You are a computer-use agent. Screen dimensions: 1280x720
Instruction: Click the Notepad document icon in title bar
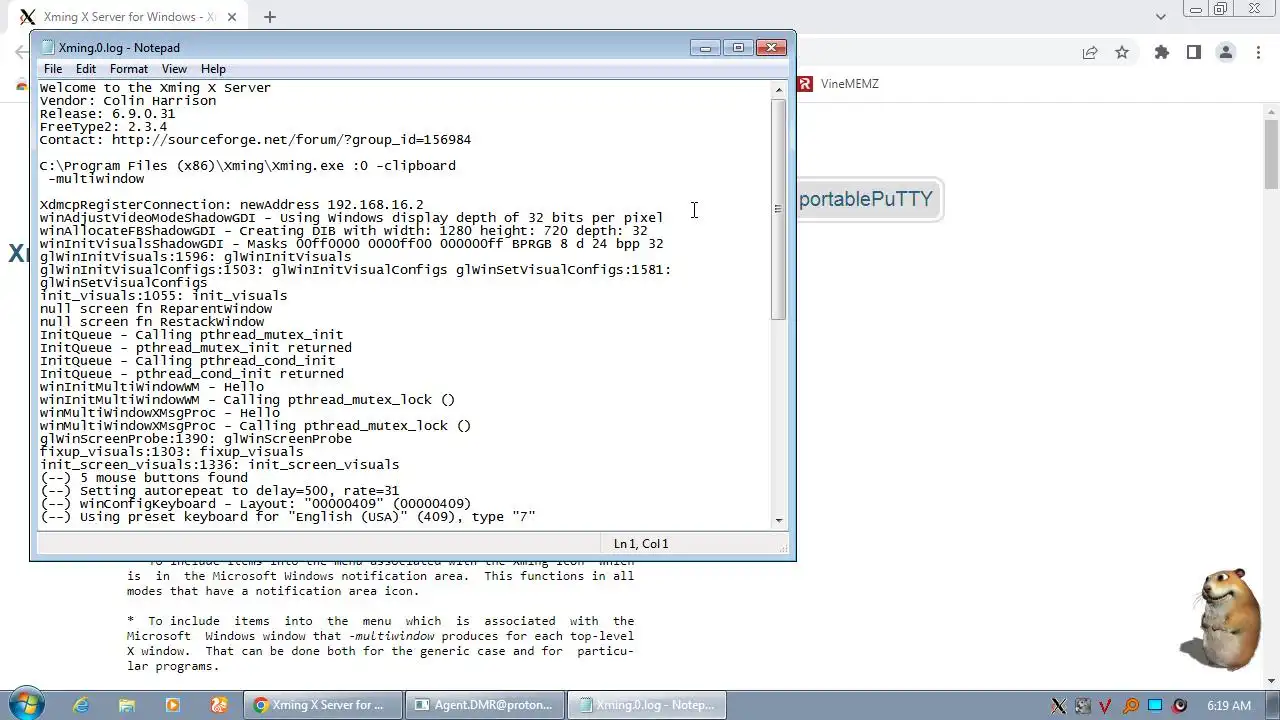(47, 47)
